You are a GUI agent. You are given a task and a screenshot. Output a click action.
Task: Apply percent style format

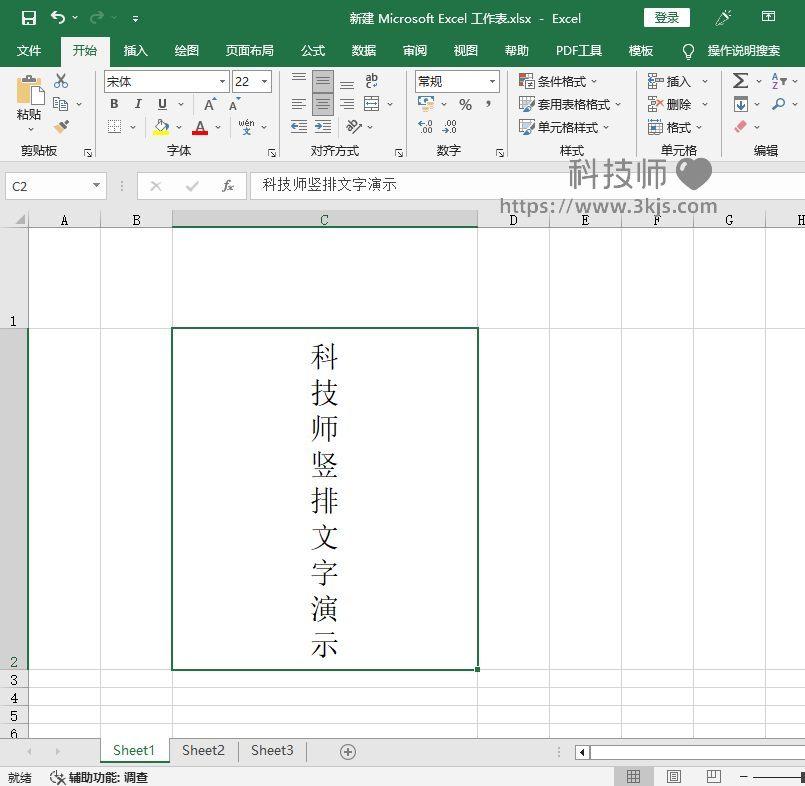(465, 105)
